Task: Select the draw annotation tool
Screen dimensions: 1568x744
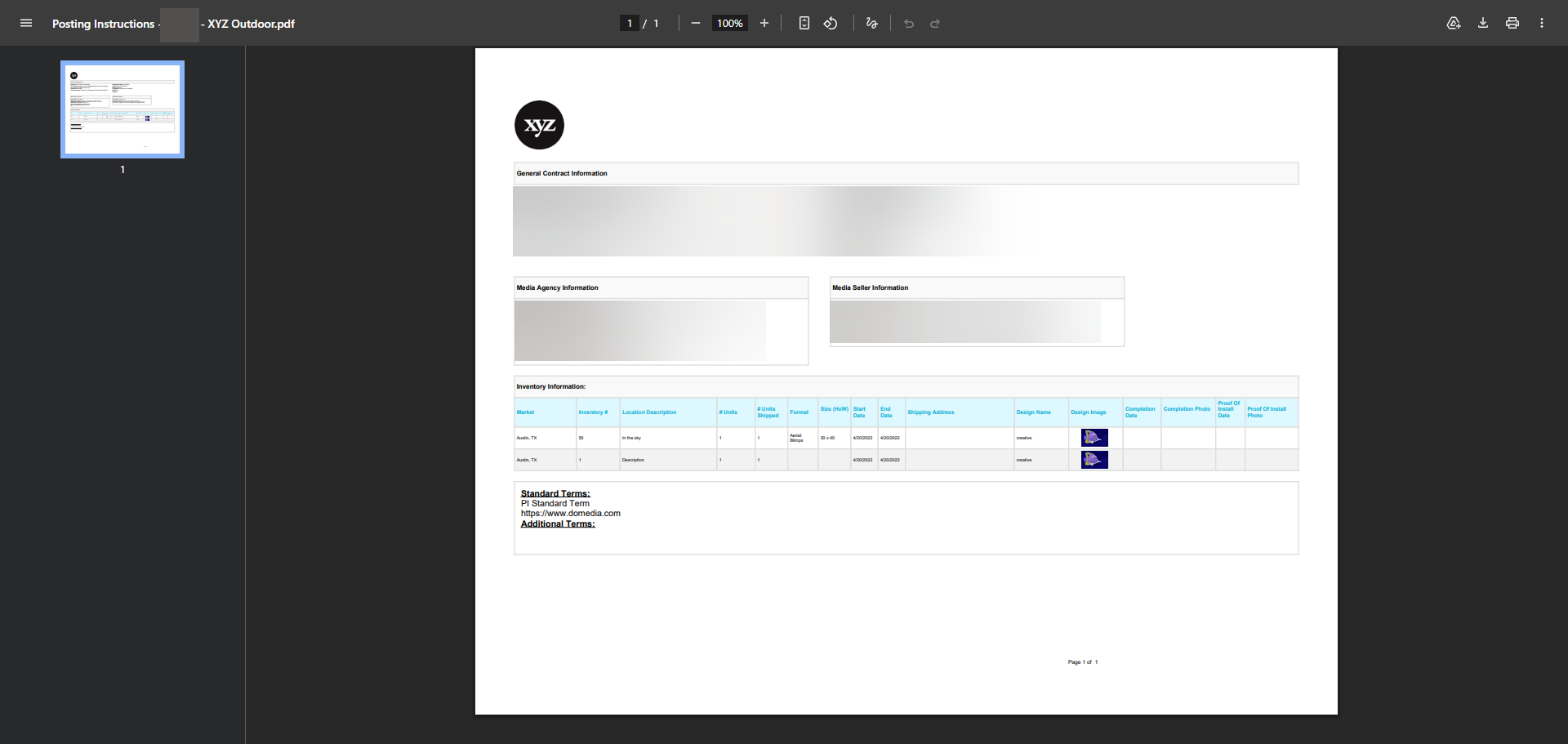Action: (871, 23)
